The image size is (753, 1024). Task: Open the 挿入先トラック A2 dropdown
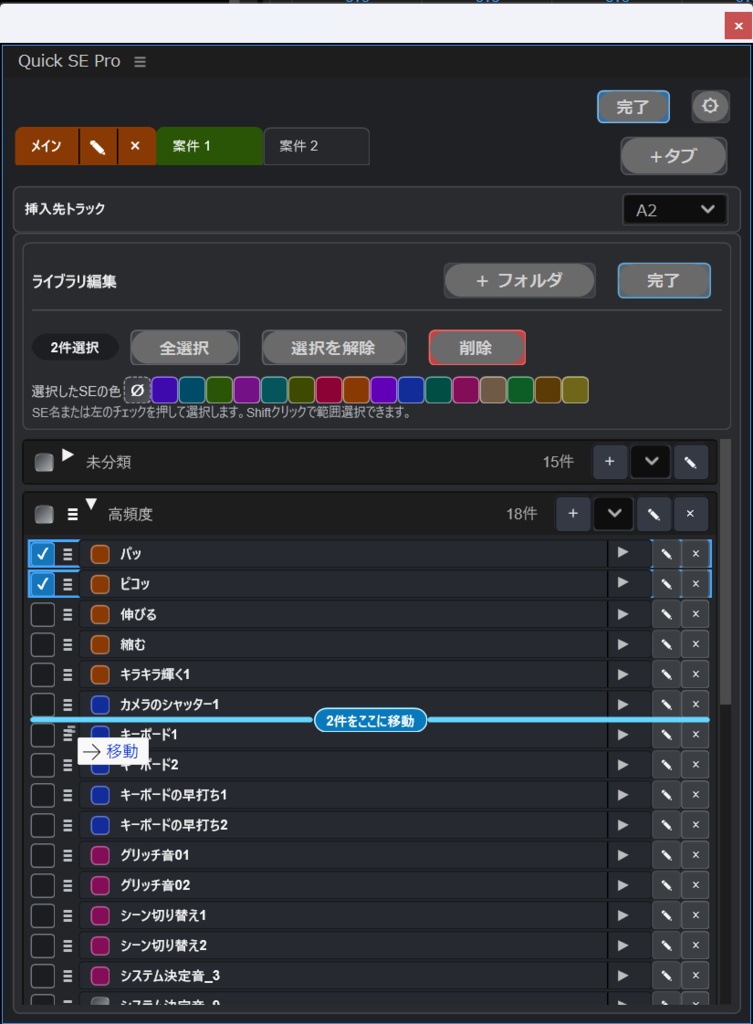pos(675,210)
